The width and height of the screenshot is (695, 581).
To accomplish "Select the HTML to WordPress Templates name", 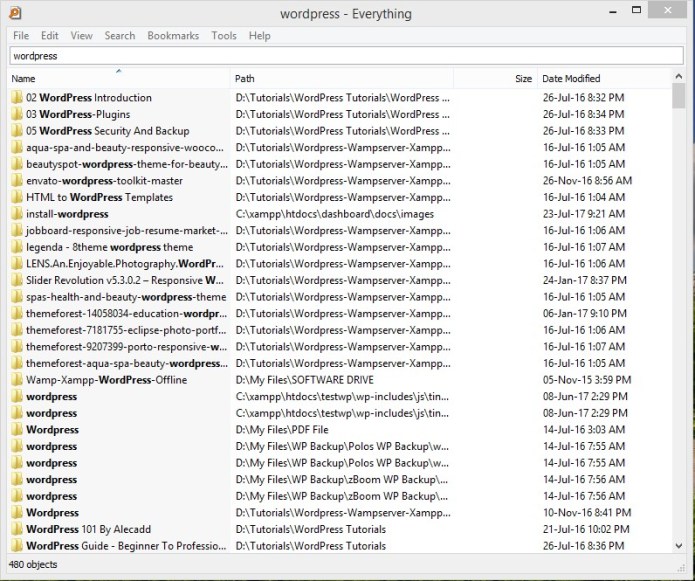I will [99, 197].
